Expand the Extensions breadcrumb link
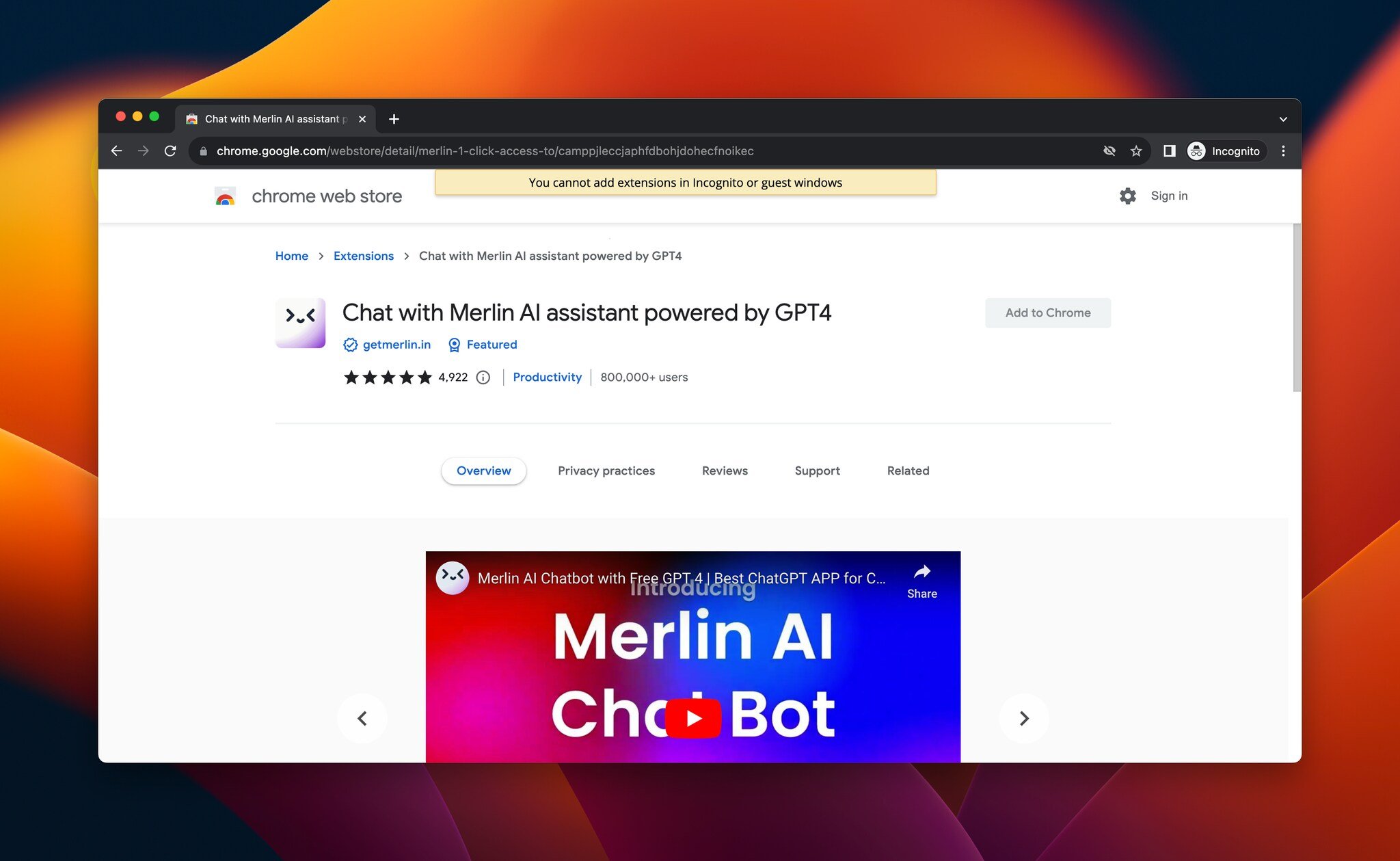This screenshot has width=1400, height=861. [x=362, y=255]
